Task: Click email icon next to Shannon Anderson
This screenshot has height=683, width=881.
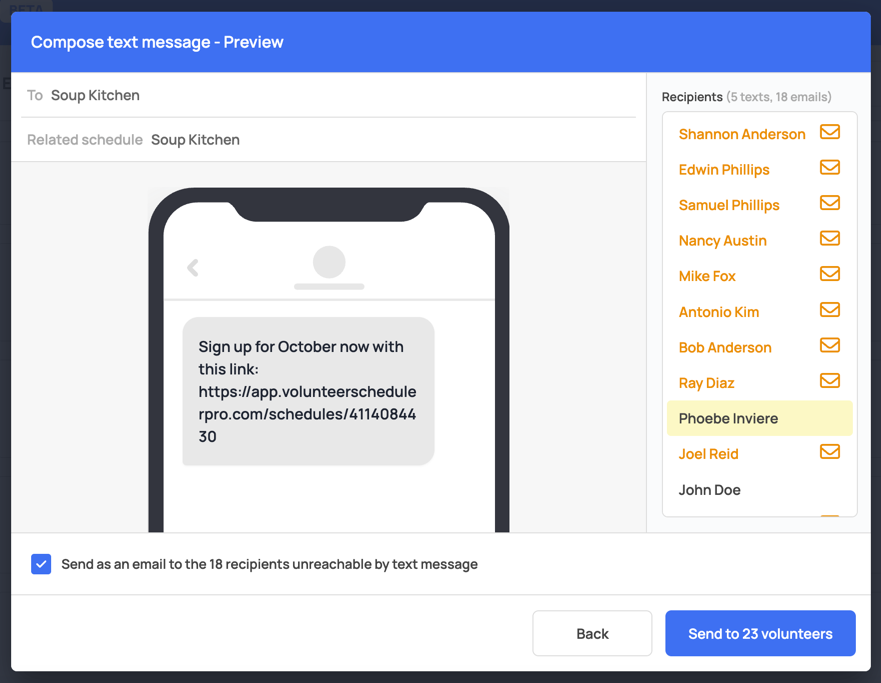Action: (830, 132)
